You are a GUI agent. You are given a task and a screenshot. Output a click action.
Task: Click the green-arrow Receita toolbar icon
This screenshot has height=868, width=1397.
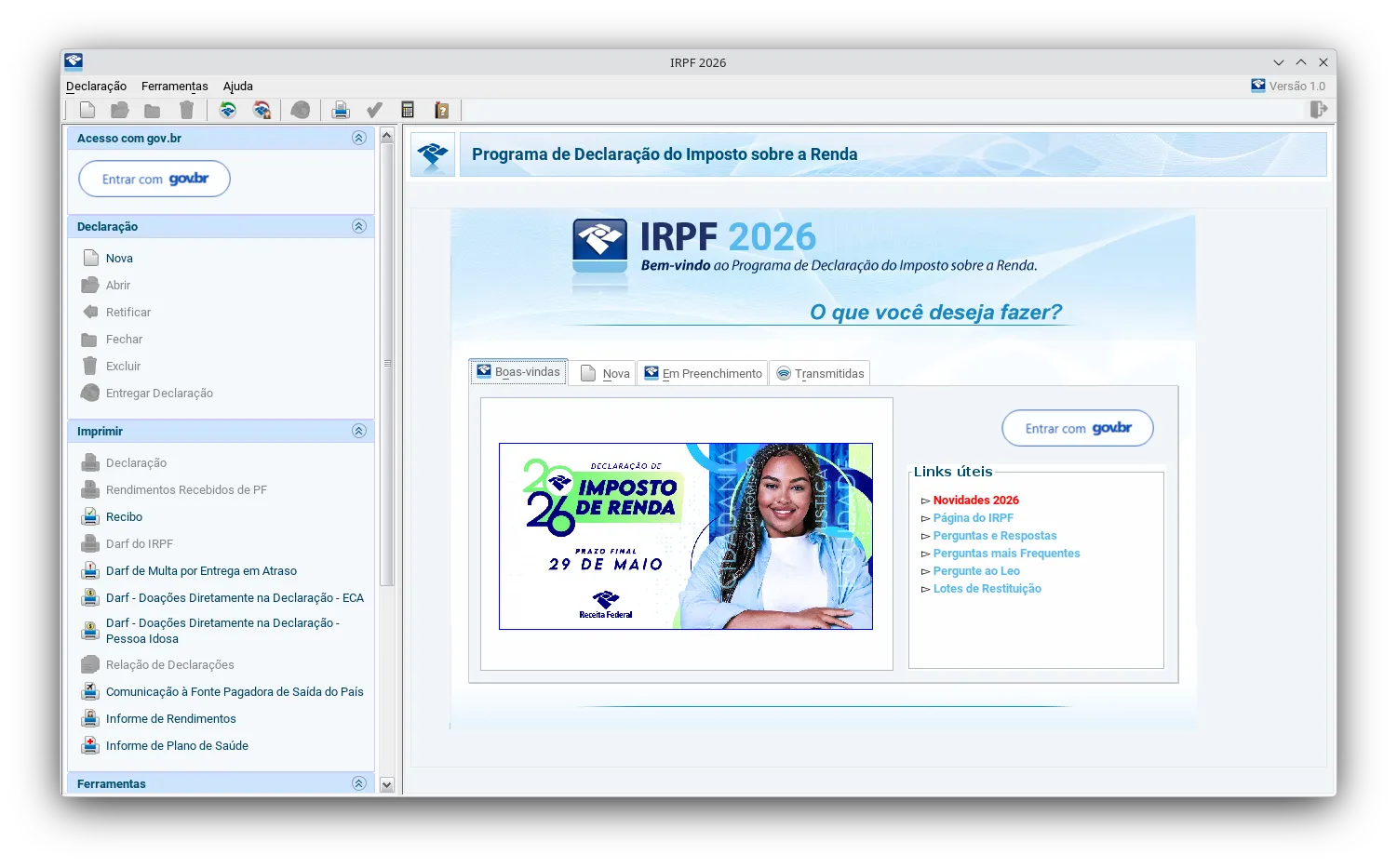[228, 110]
